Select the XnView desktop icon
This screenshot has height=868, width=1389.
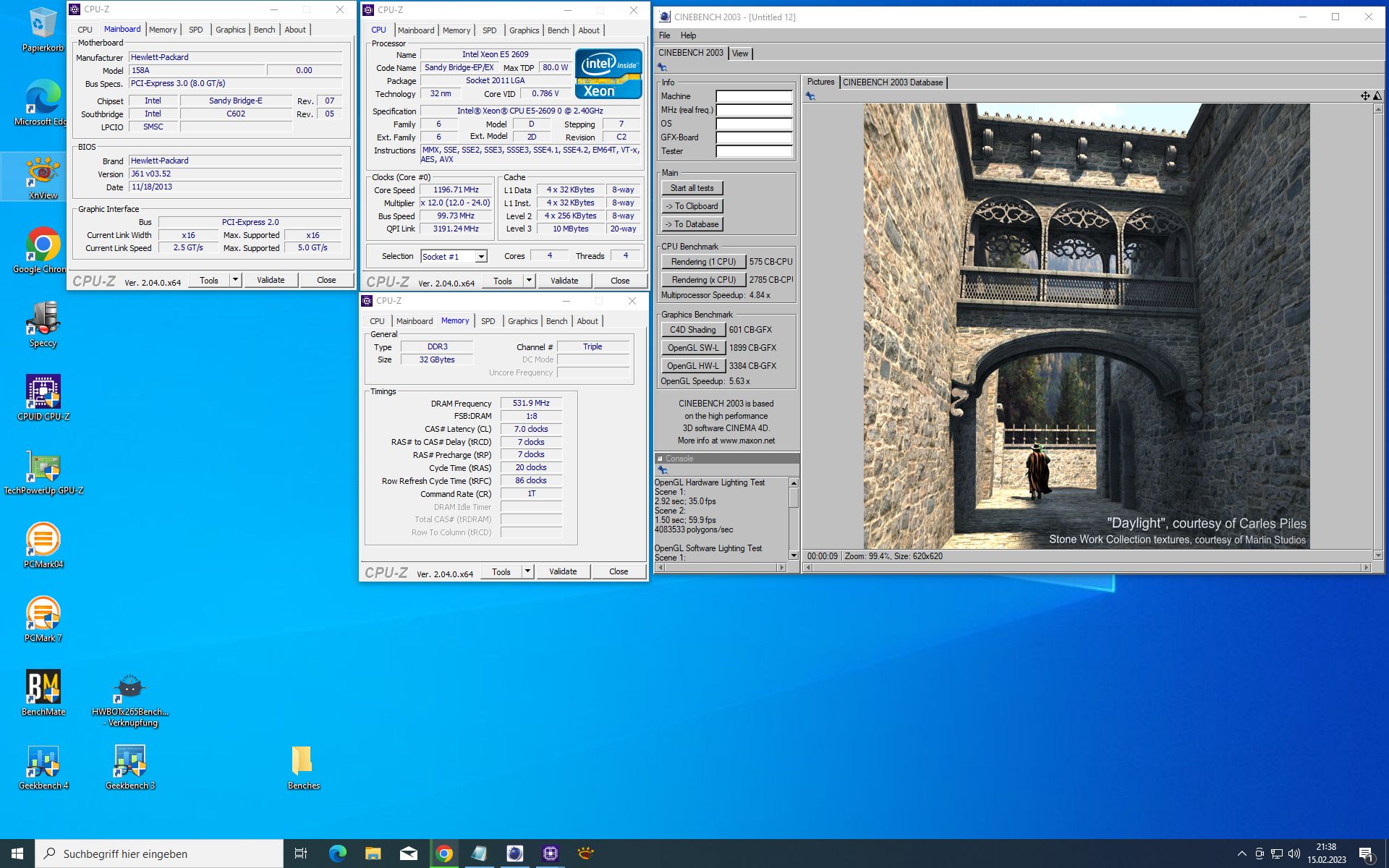(x=43, y=178)
